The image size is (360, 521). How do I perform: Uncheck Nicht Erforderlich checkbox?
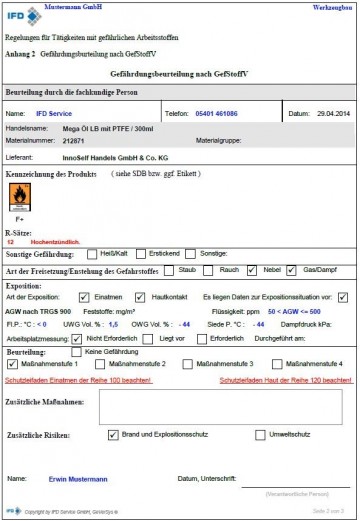point(77,339)
